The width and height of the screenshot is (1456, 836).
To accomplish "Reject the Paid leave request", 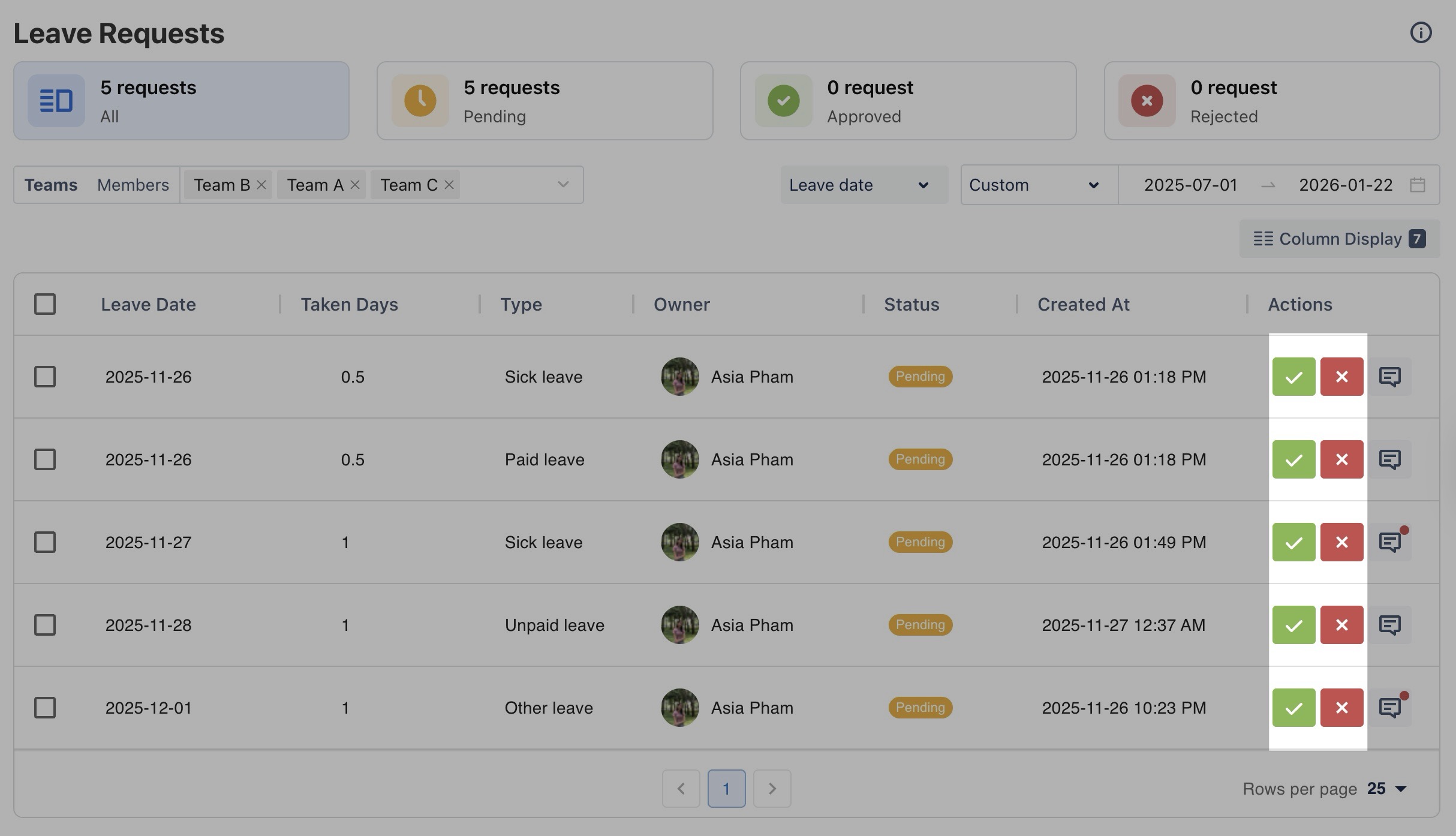I will point(1341,459).
